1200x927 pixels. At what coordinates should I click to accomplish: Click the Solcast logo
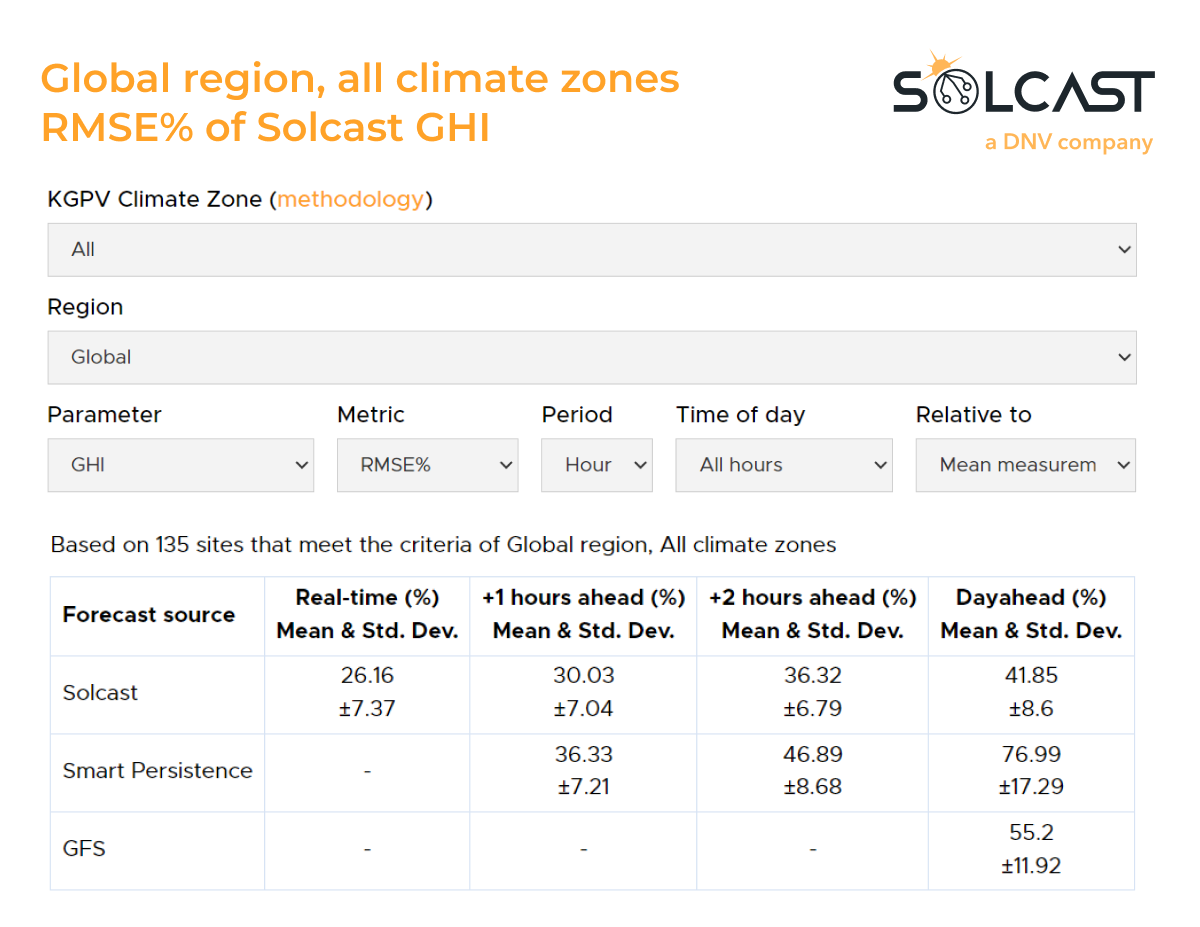click(x=1023, y=82)
